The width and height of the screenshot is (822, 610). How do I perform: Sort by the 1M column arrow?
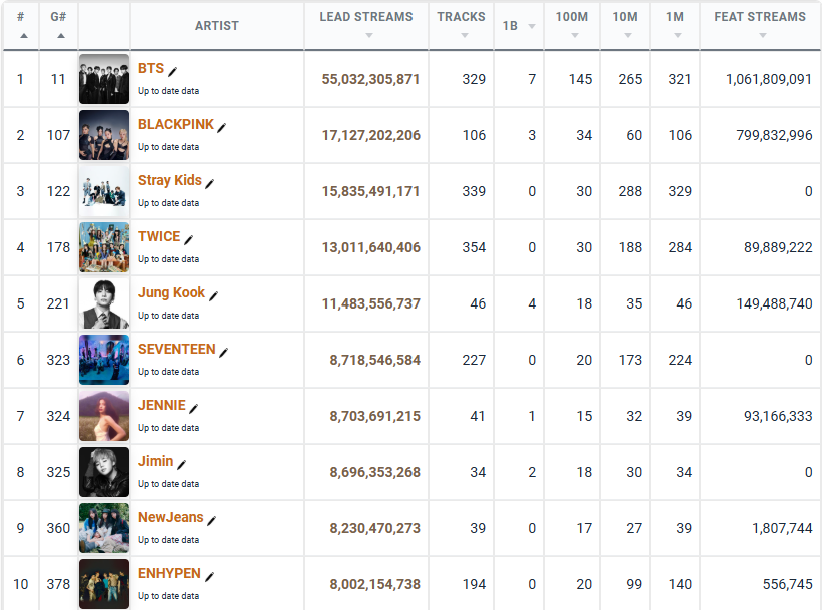678,35
